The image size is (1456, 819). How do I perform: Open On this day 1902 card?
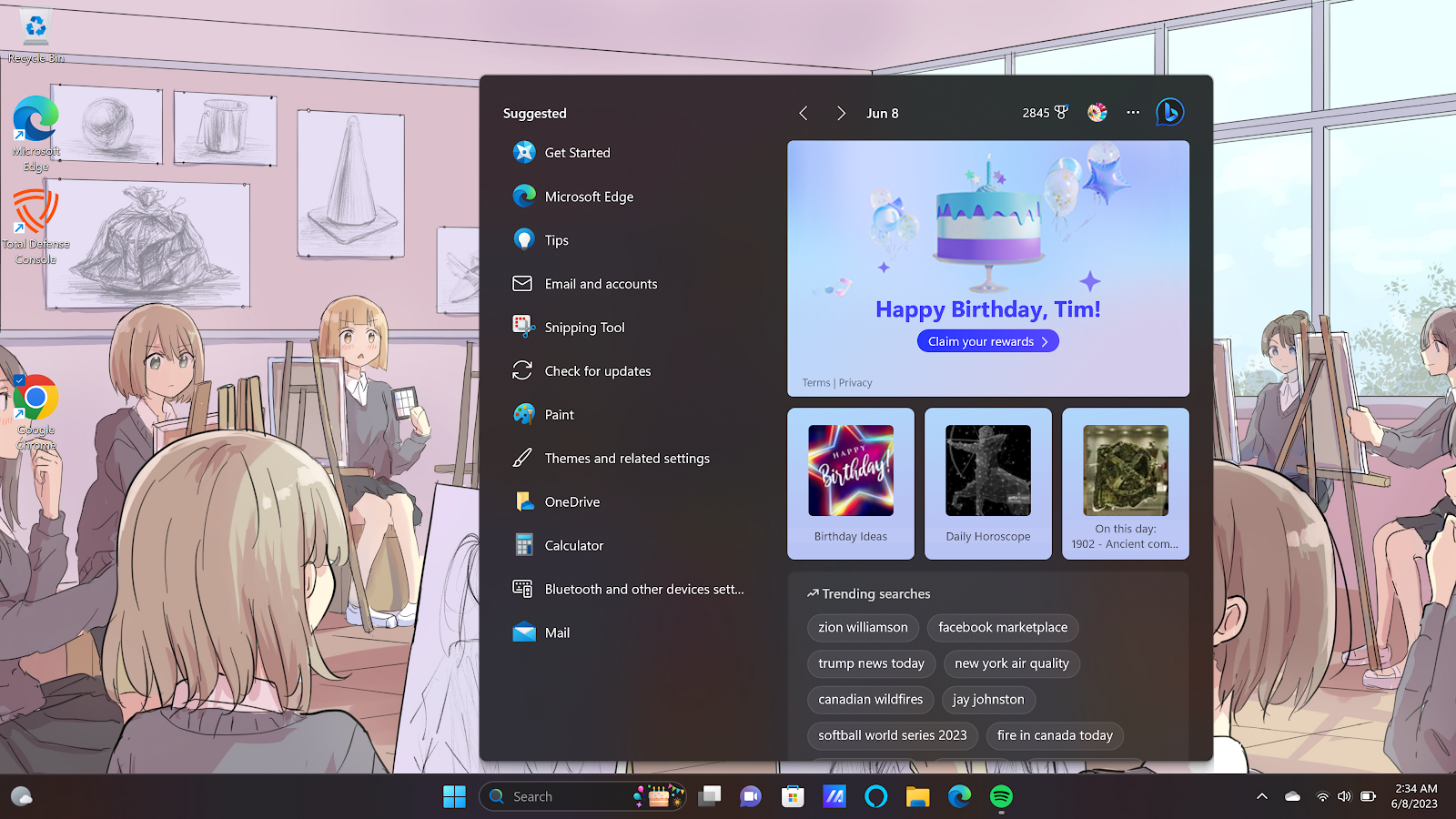point(1126,483)
